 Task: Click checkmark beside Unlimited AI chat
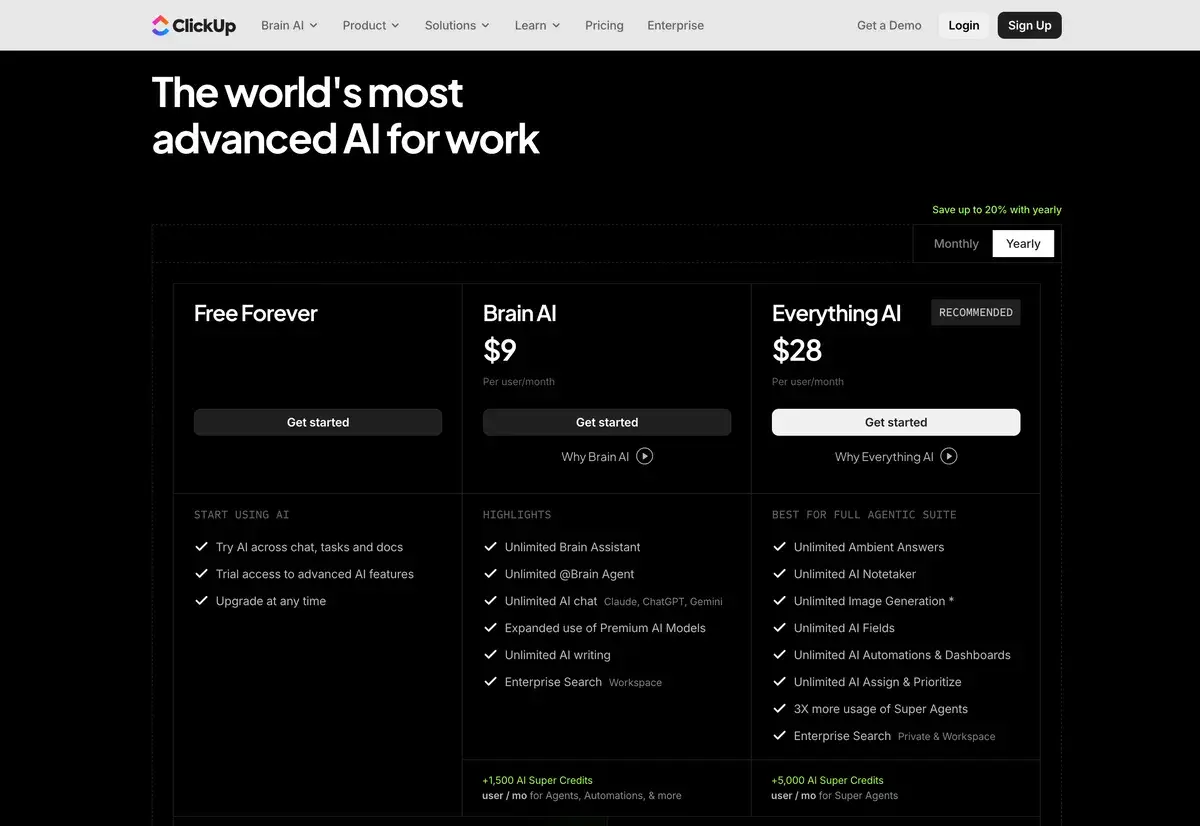tap(490, 601)
